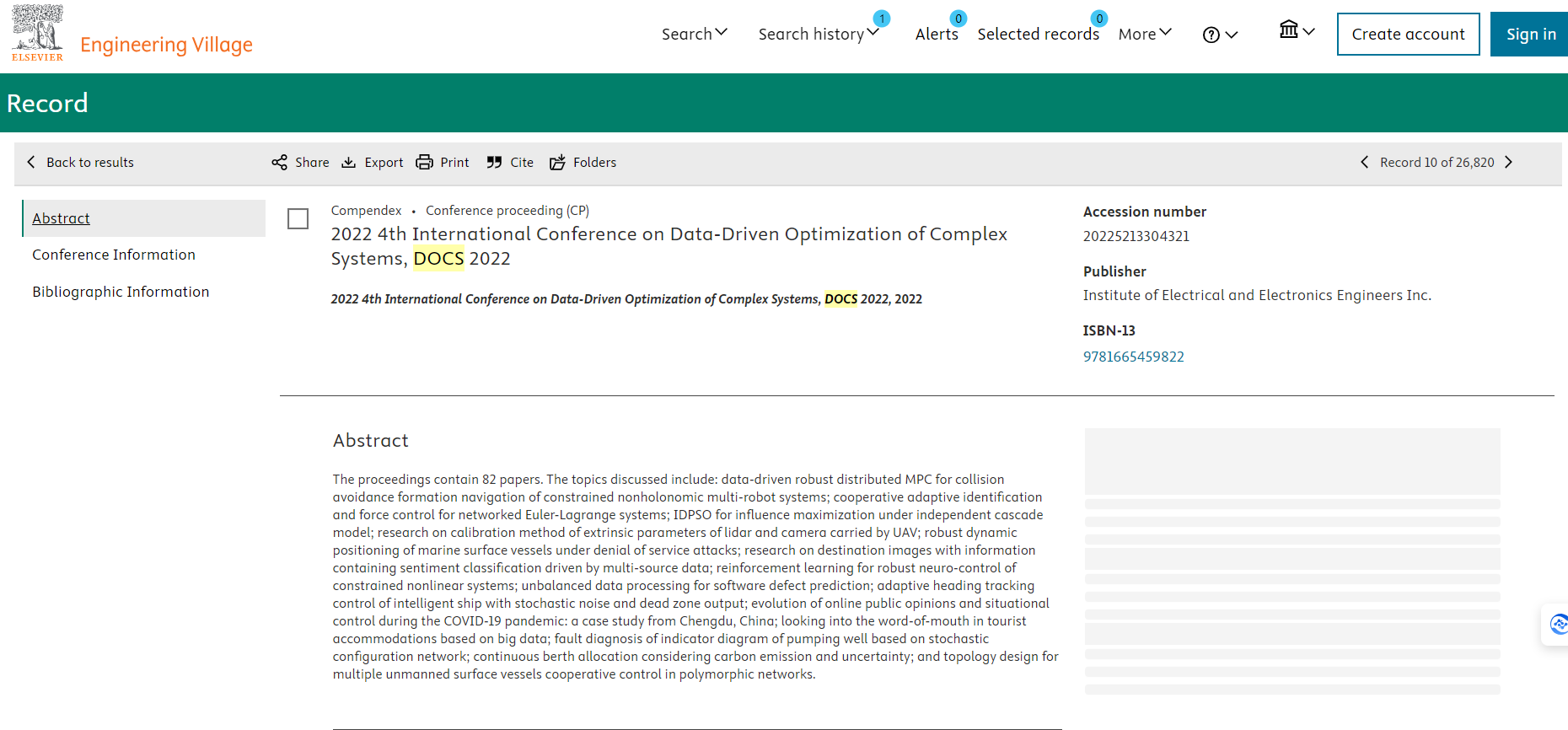1568x730 pixels.
Task: Go to previous record with left arrow
Action: [x=1364, y=162]
